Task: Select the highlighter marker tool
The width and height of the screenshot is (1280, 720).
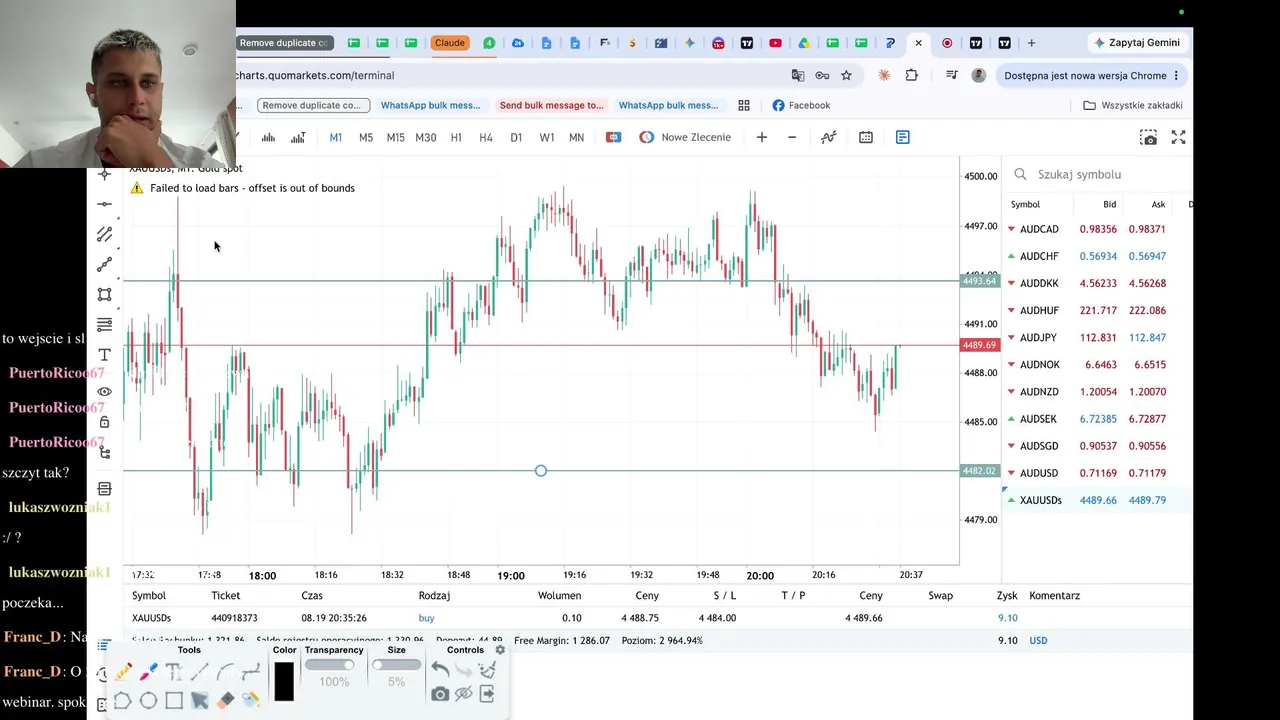Action: 149,672
